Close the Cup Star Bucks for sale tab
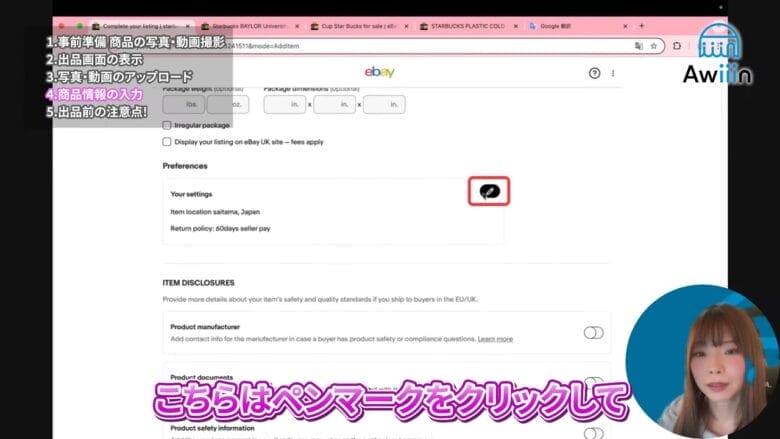Viewport: 780px width, 439px height. point(406,26)
